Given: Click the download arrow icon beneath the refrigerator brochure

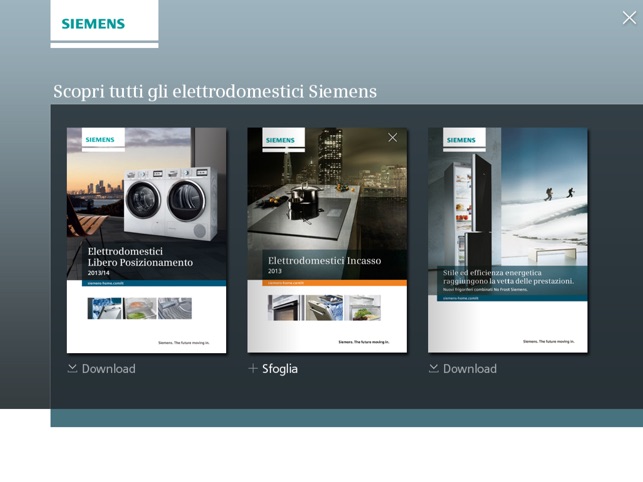Looking at the screenshot, I should (x=433, y=368).
